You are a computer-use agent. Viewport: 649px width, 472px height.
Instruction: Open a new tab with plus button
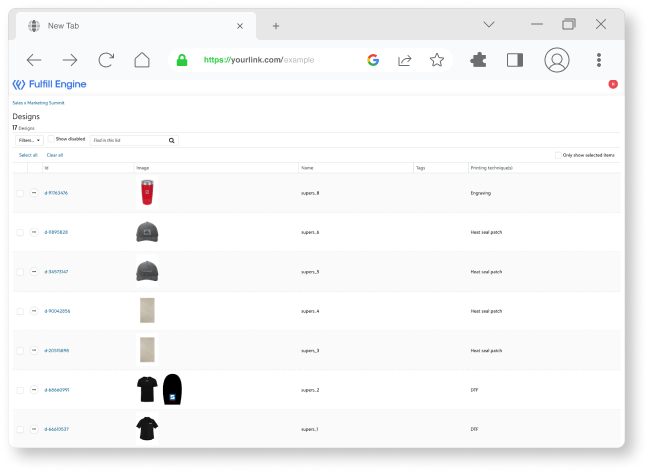pyautogui.click(x=276, y=26)
